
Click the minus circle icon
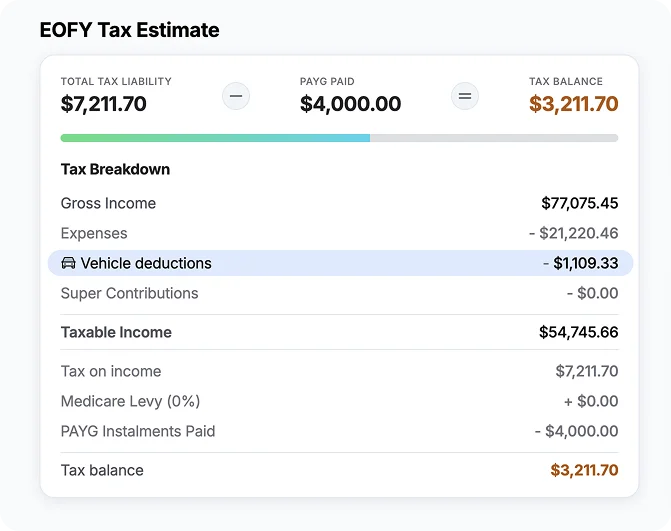coord(236,96)
